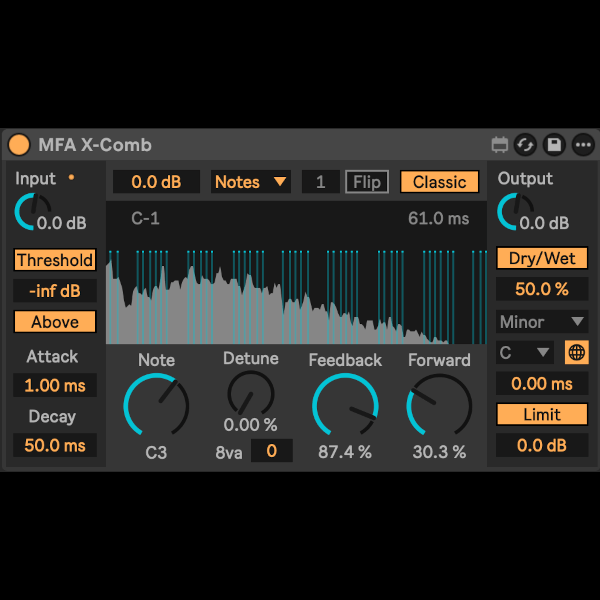Viewport: 600px width, 600px height.
Task: Open the Notes mode dropdown
Action: (250, 182)
